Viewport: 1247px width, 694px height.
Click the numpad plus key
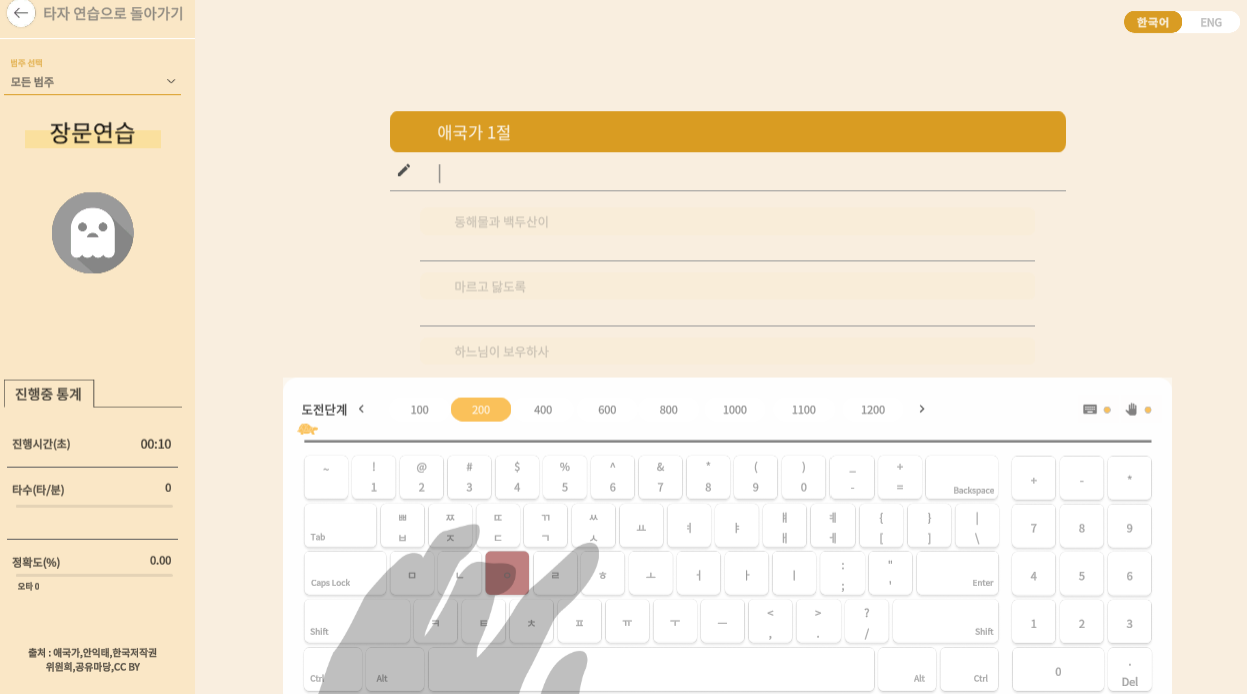pyautogui.click(x=1033, y=478)
